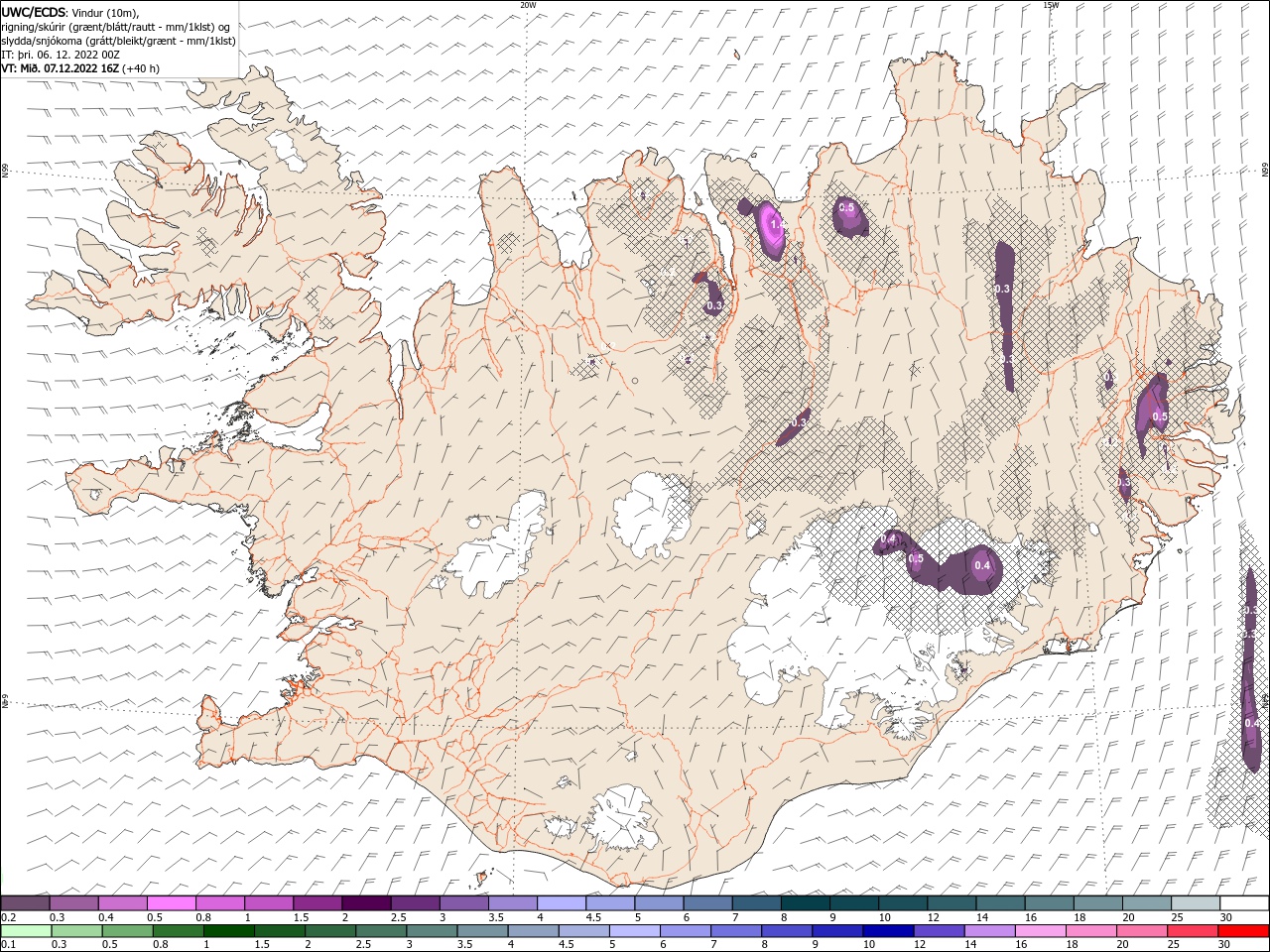
Task: Select light grey snow swatch between 25 and 30
Action: (1195, 903)
